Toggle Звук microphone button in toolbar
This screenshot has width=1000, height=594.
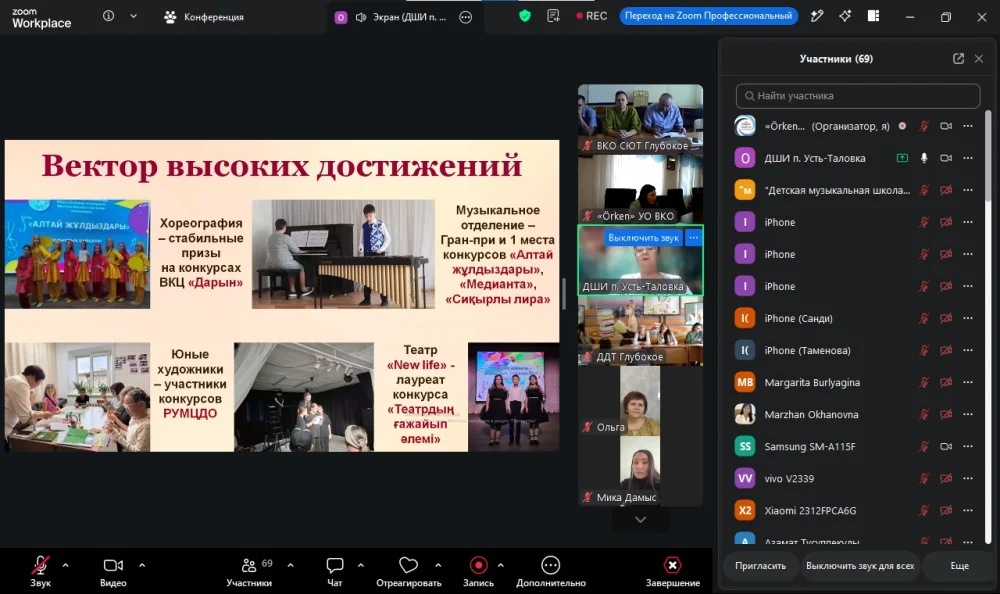click(40, 571)
